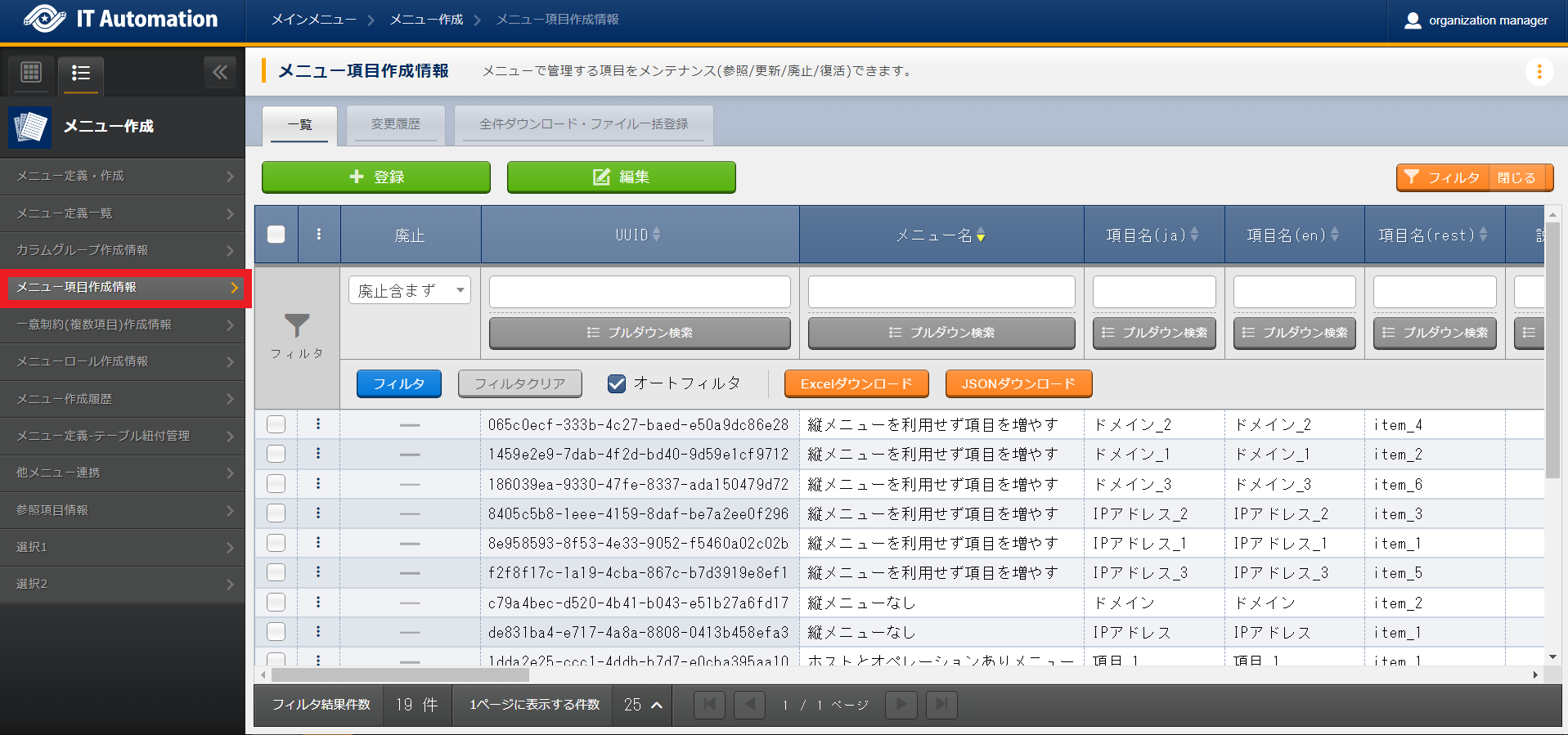The image size is (1568, 735).
Task: Select the row with UUID 8405c5b8
Action: [x=276, y=513]
